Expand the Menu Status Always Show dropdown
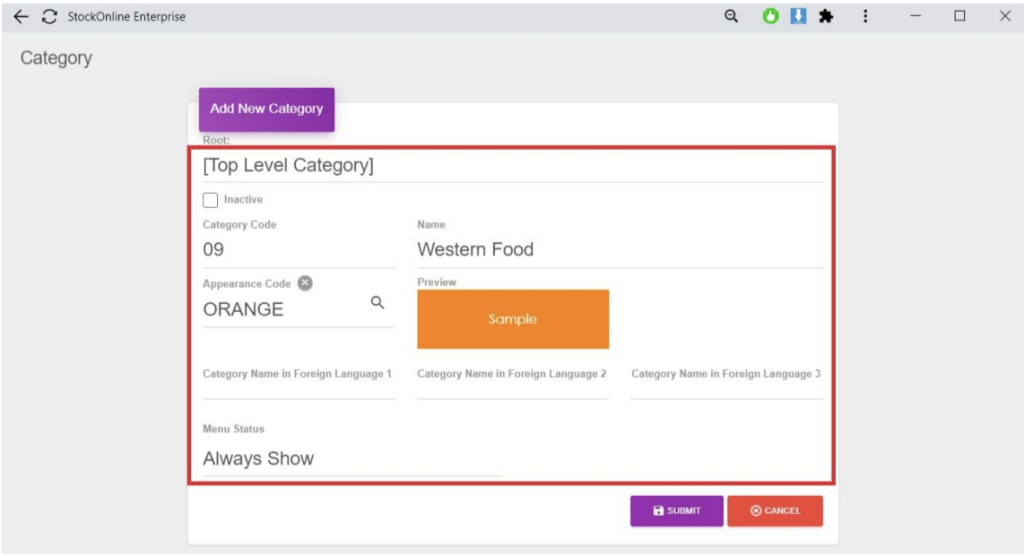Viewport: 1024px width, 556px height. (x=351, y=459)
